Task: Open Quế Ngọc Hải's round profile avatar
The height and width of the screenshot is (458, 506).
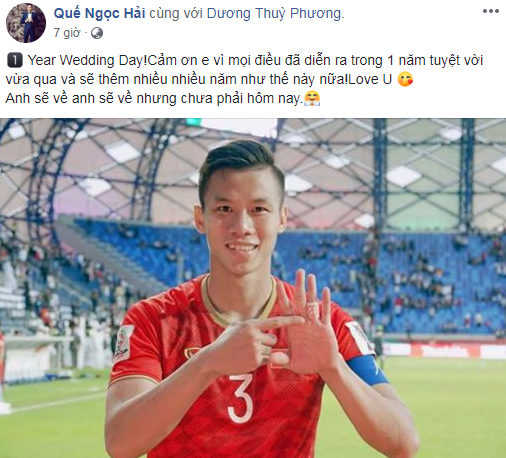Action: 26,23
